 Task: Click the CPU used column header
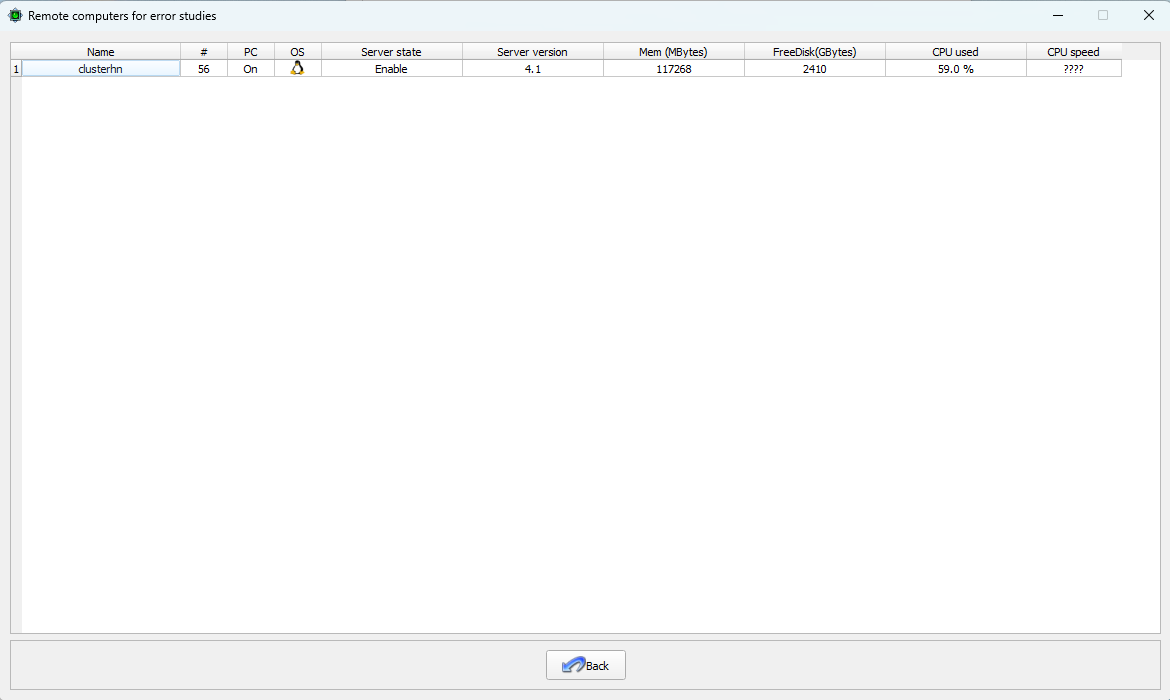[x=956, y=51]
